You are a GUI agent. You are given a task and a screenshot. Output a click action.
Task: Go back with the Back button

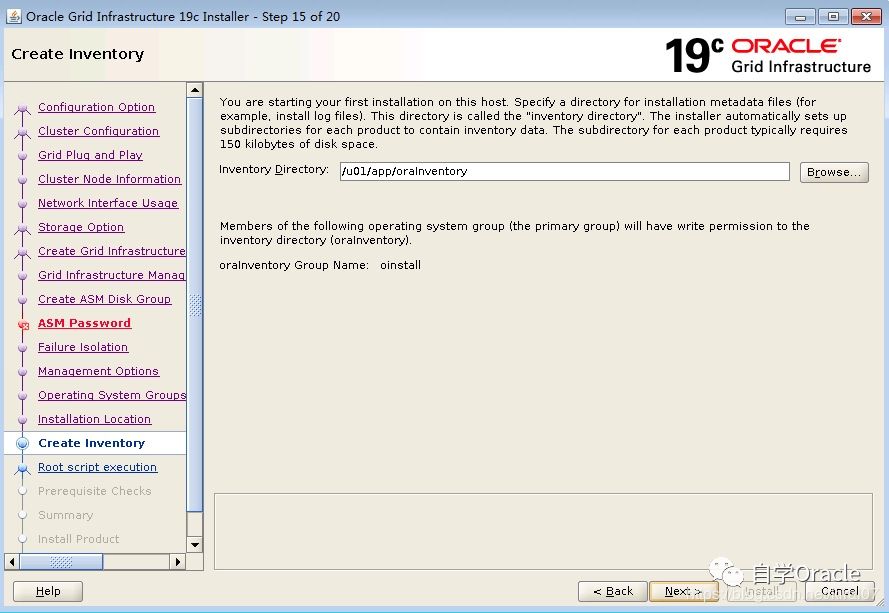[612, 591]
